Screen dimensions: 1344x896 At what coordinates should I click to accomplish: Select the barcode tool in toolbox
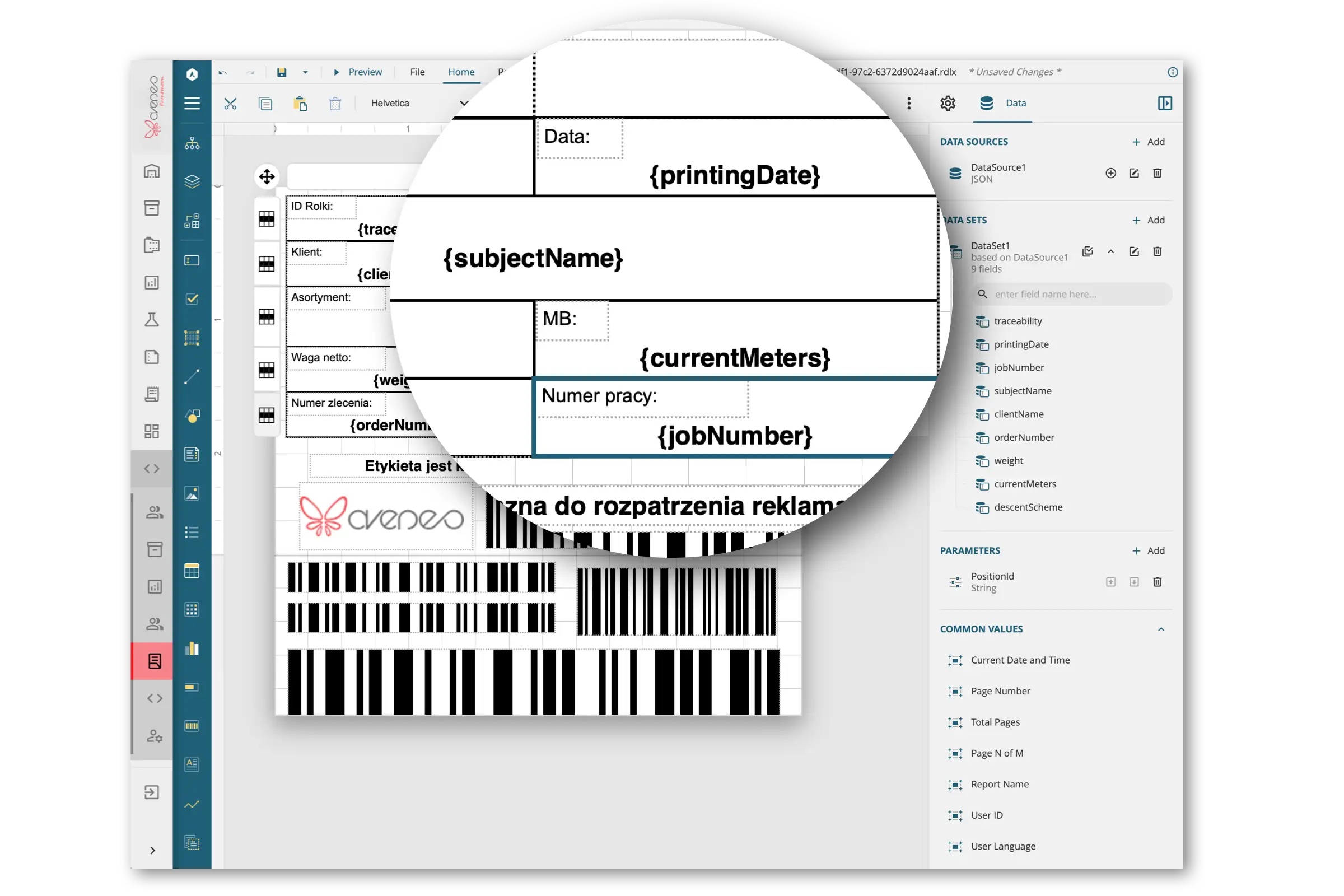click(x=192, y=726)
